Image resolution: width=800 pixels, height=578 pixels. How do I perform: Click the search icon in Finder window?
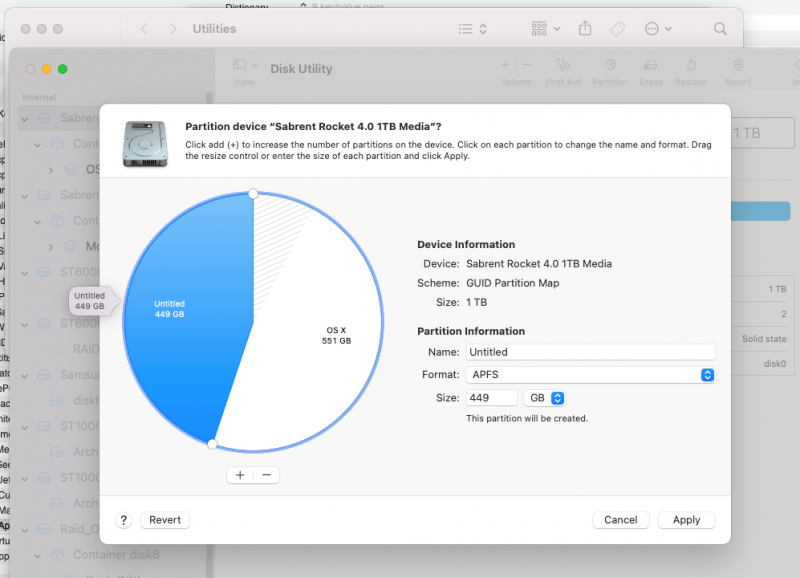click(x=720, y=29)
